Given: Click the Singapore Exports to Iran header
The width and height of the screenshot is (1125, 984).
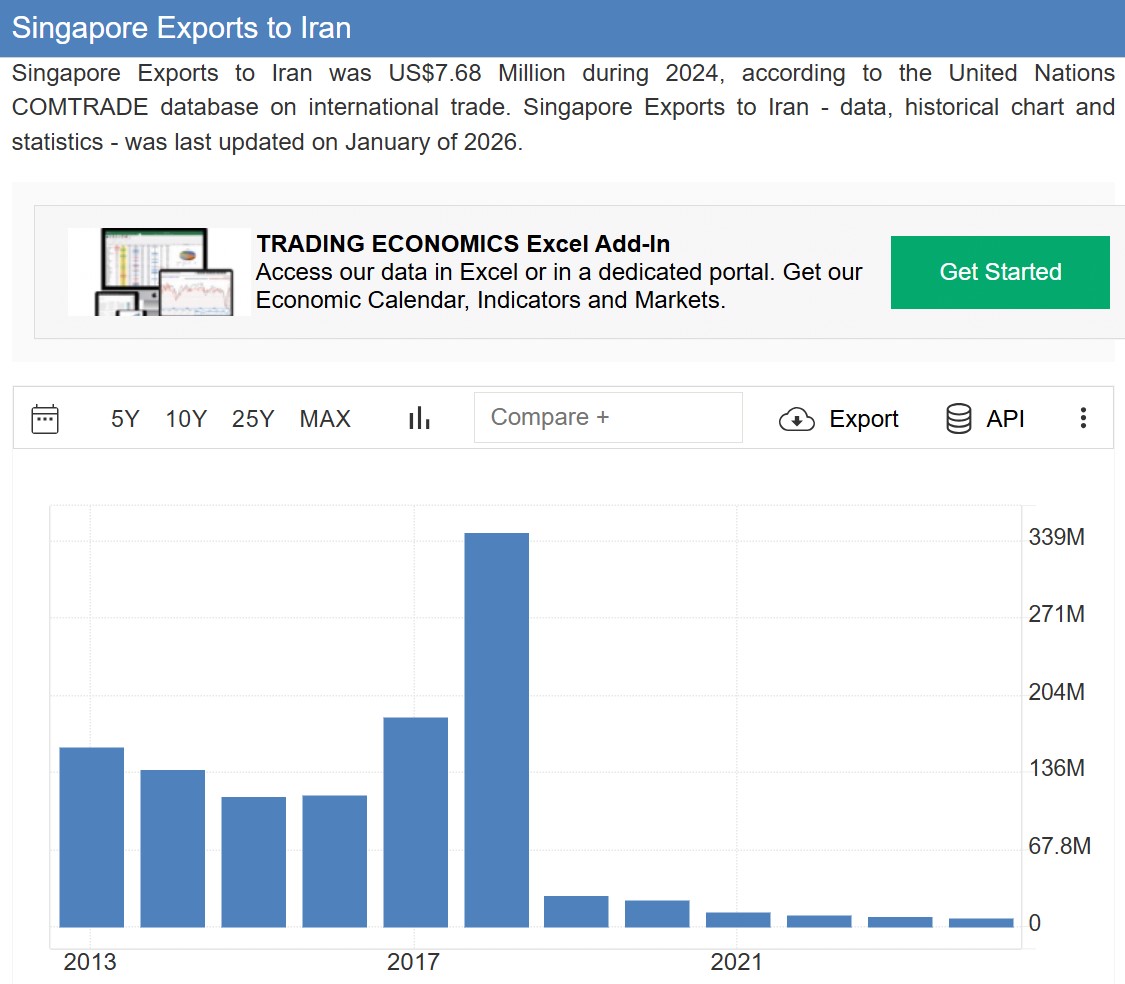Looking at the screenshot, I should (181, 28).
